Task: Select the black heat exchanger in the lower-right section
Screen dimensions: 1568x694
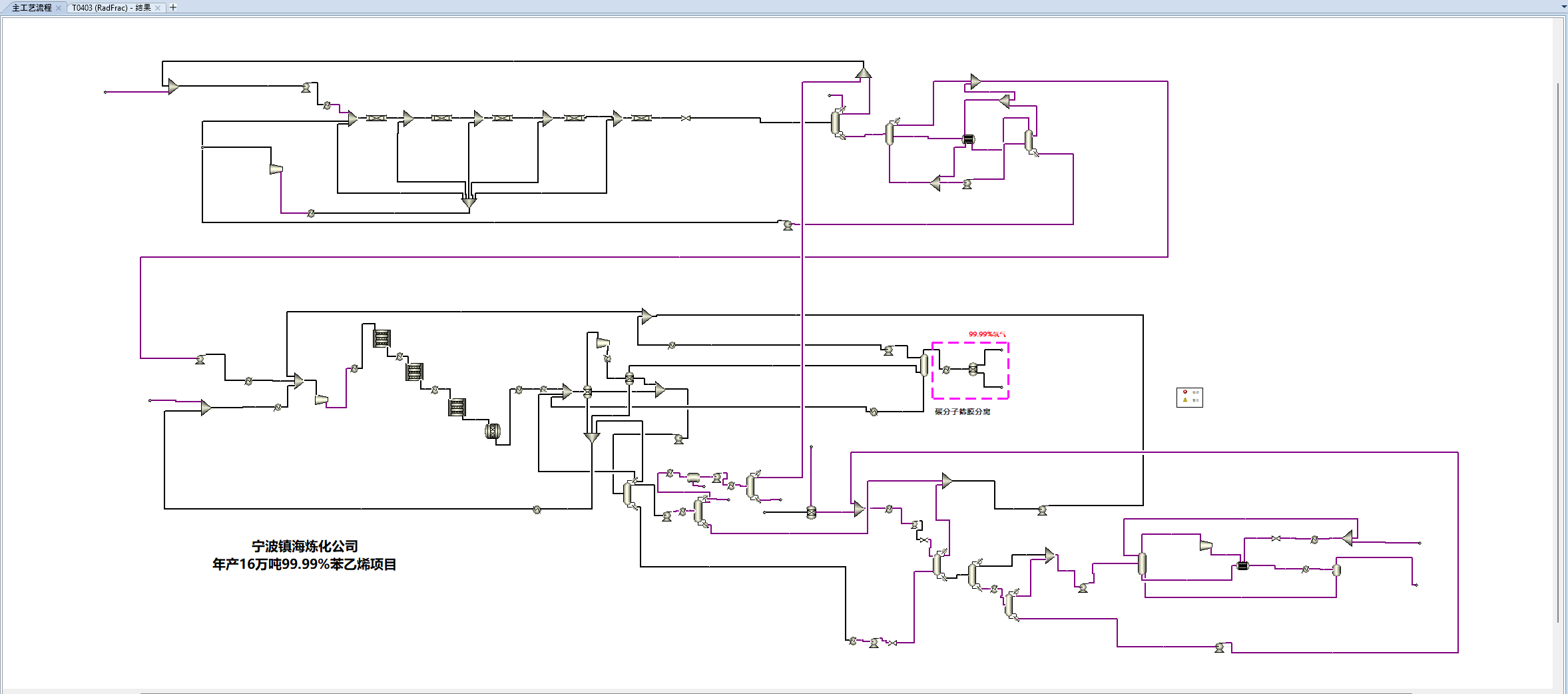Action: [x=1242, y=565]
